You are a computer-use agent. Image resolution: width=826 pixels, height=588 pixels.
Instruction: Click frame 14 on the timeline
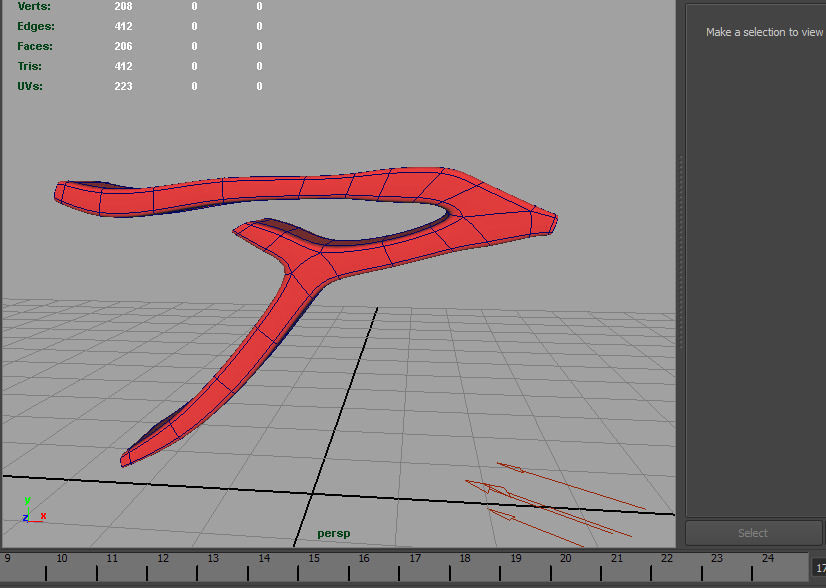pos(263,557)
